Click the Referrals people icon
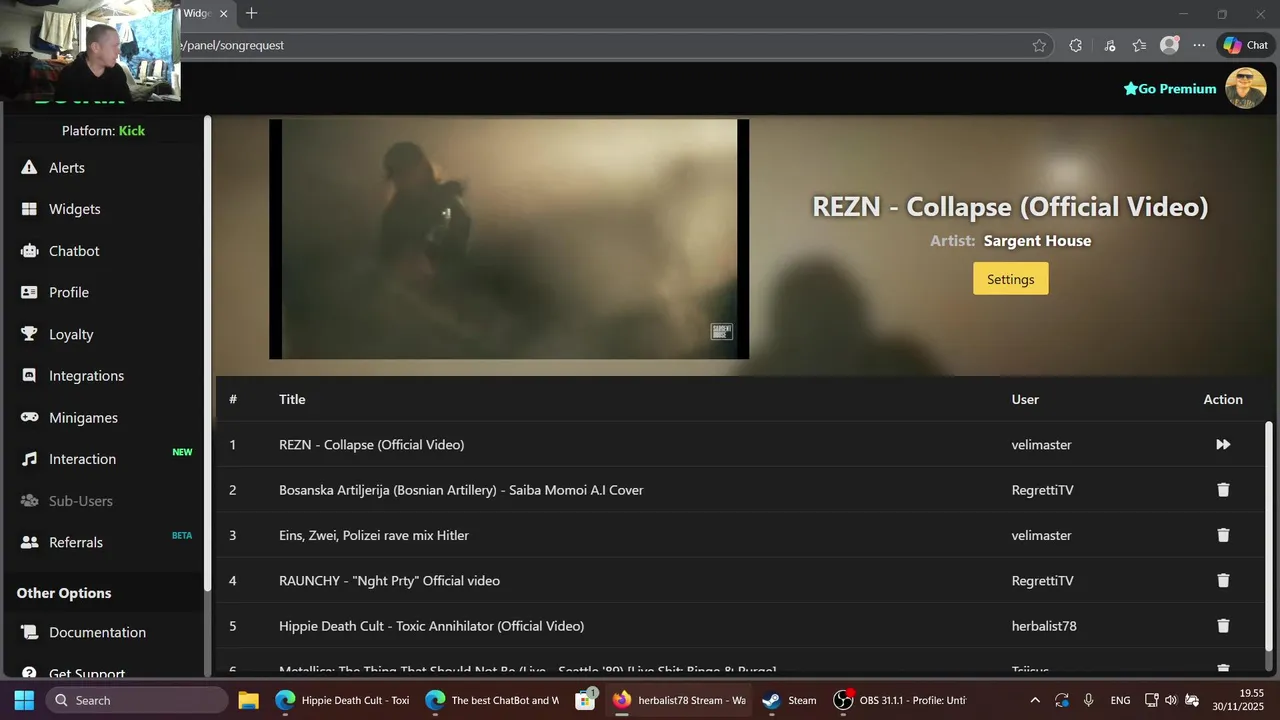This screenshot has height=720, width=1280. pyautogui.click(x=29, y=542)
